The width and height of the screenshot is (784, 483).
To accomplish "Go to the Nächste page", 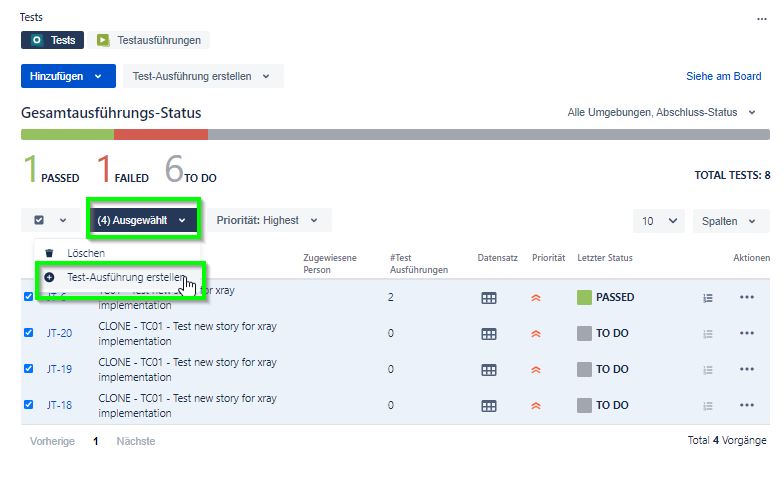I will [x=136, y=441].
